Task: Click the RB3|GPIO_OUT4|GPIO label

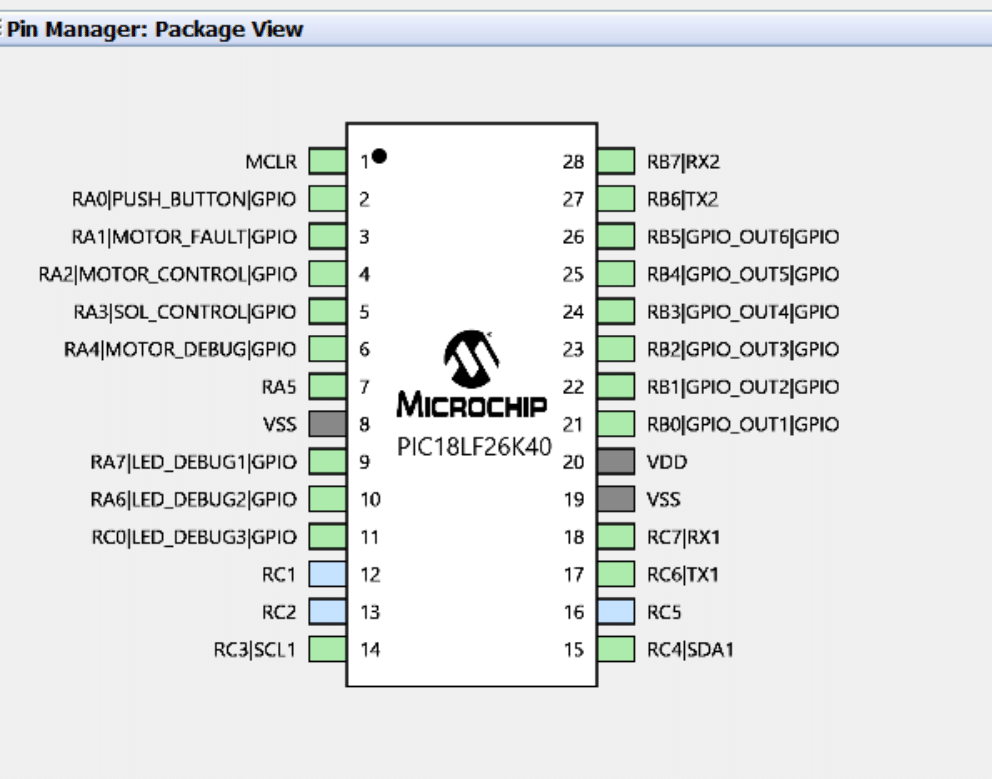Action: 743,312
